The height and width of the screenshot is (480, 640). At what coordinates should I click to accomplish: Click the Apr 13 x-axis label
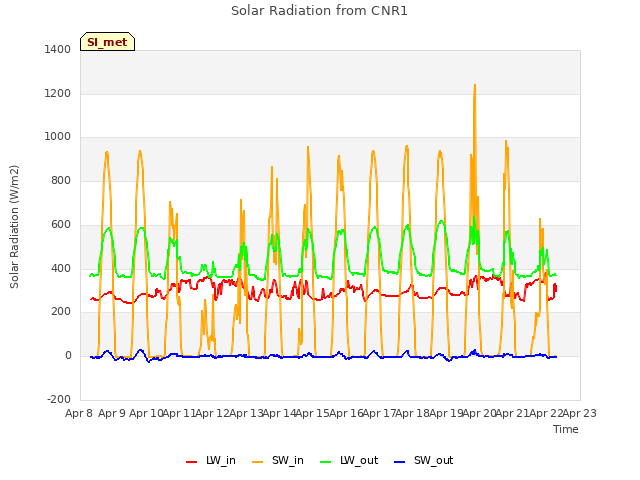(246, 413)
